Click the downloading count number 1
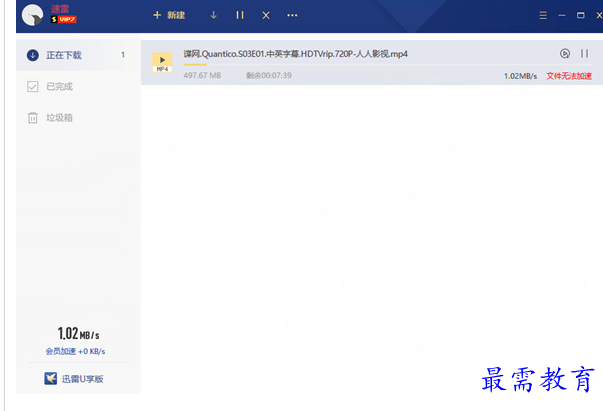Screen dimensions: 603x411 [x=123, y=55]
